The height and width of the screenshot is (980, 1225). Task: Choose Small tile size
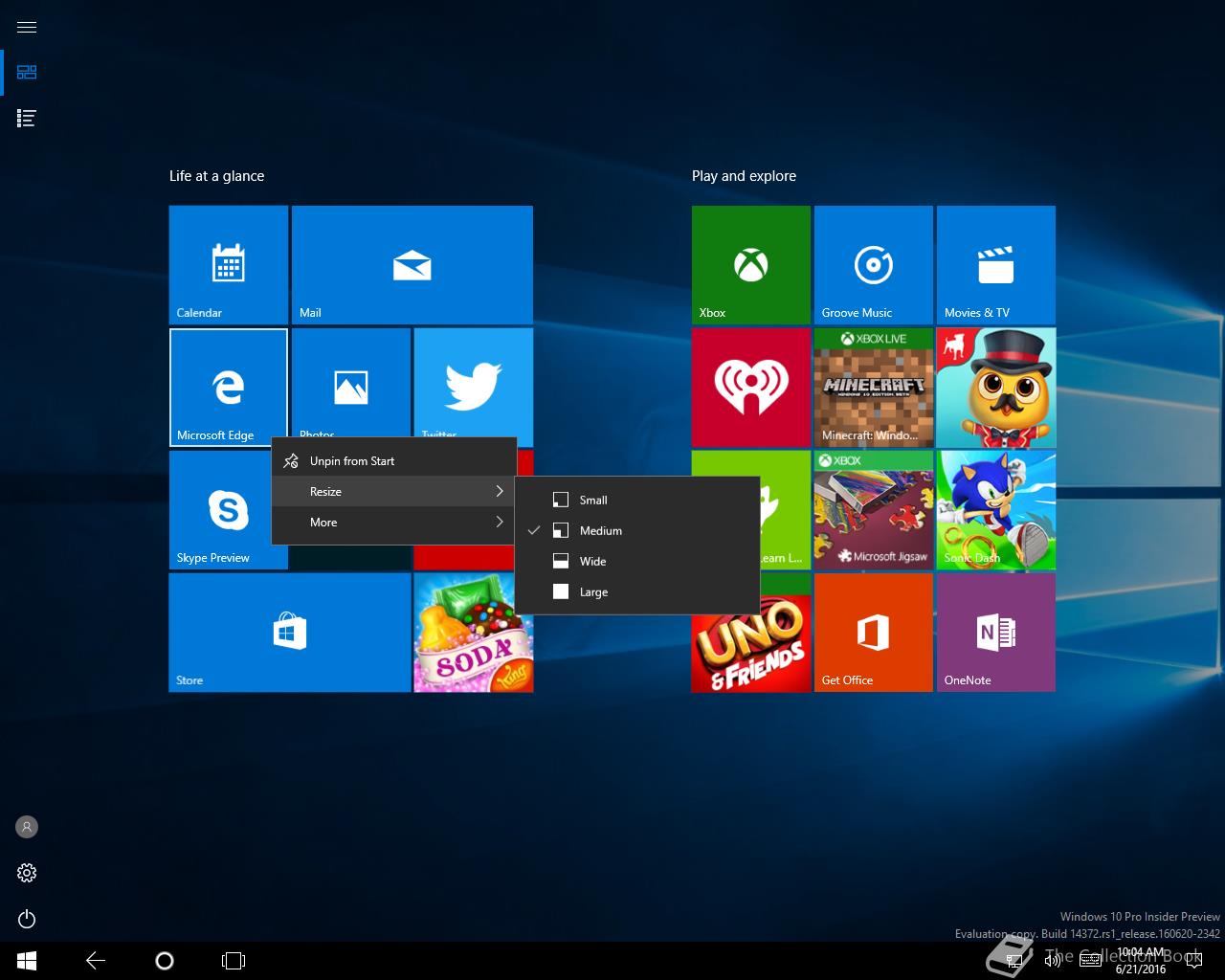637,500
